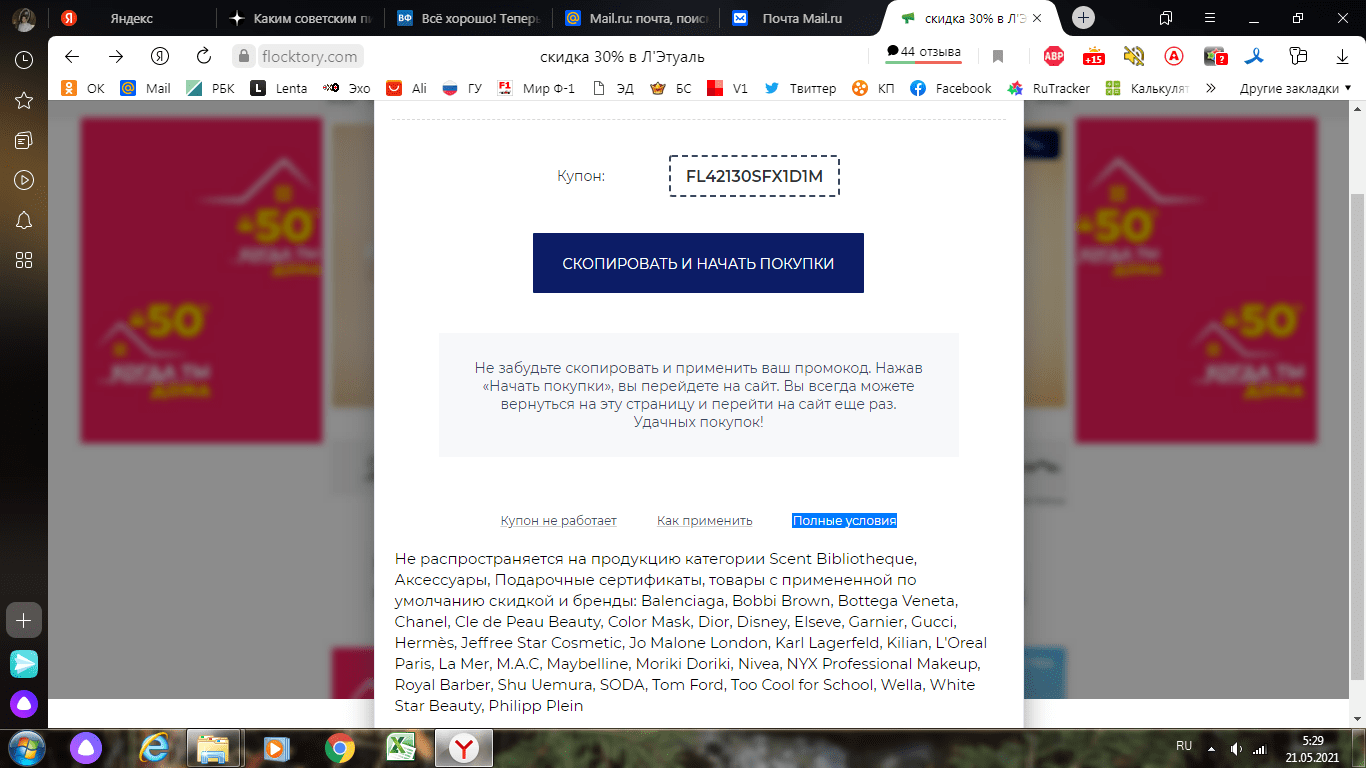Open the Windows Start button

pyautogui.click(x=27, y=747)
